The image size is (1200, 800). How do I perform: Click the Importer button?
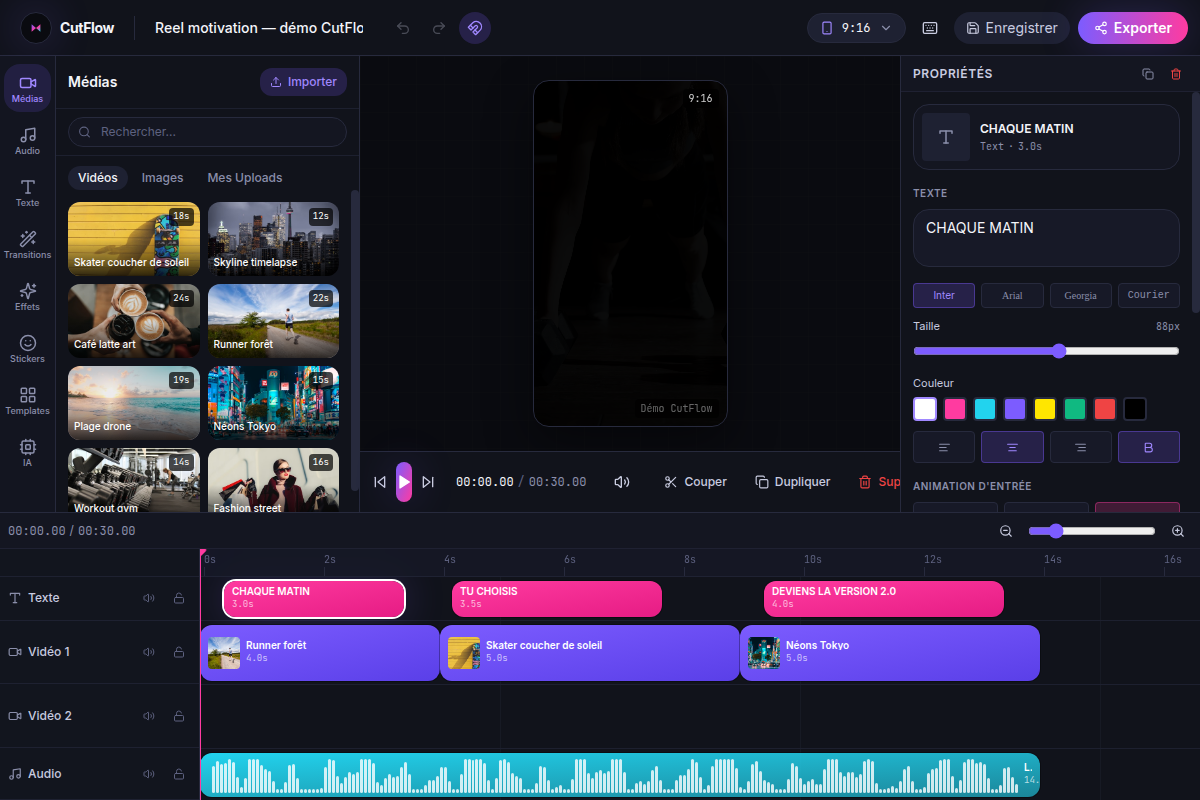(303, 82)
